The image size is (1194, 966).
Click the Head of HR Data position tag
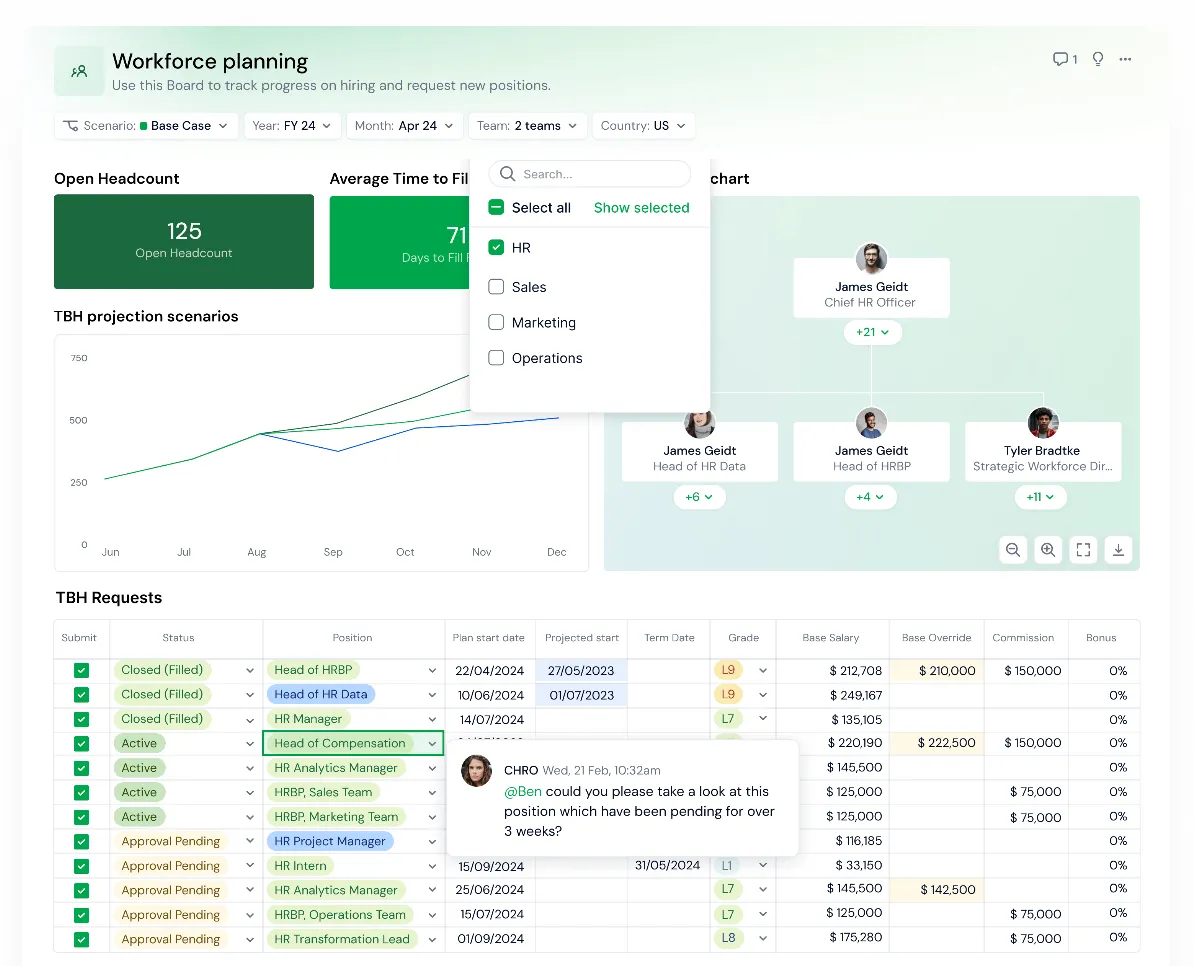321,694
